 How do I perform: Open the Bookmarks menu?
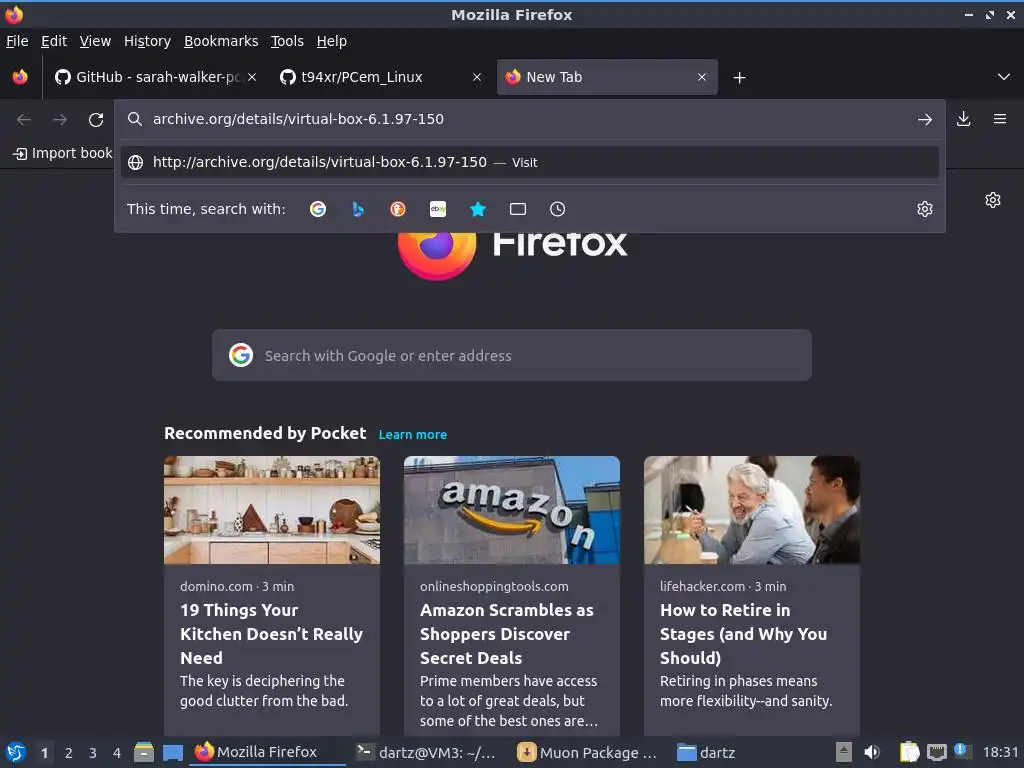point(221,41)
